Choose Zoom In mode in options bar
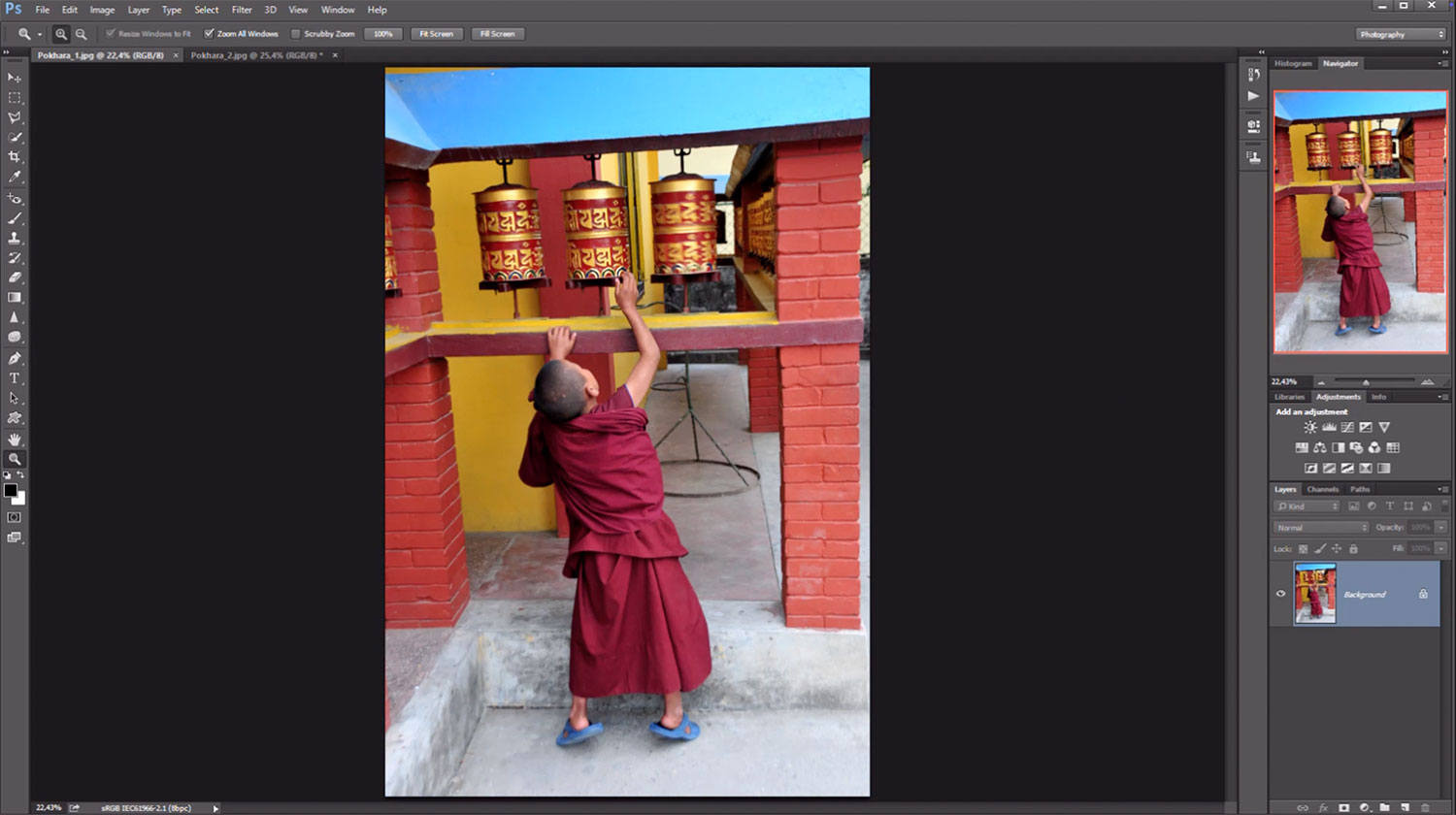The height and width of the screenshot is (815, 1456). pos(61,34)
